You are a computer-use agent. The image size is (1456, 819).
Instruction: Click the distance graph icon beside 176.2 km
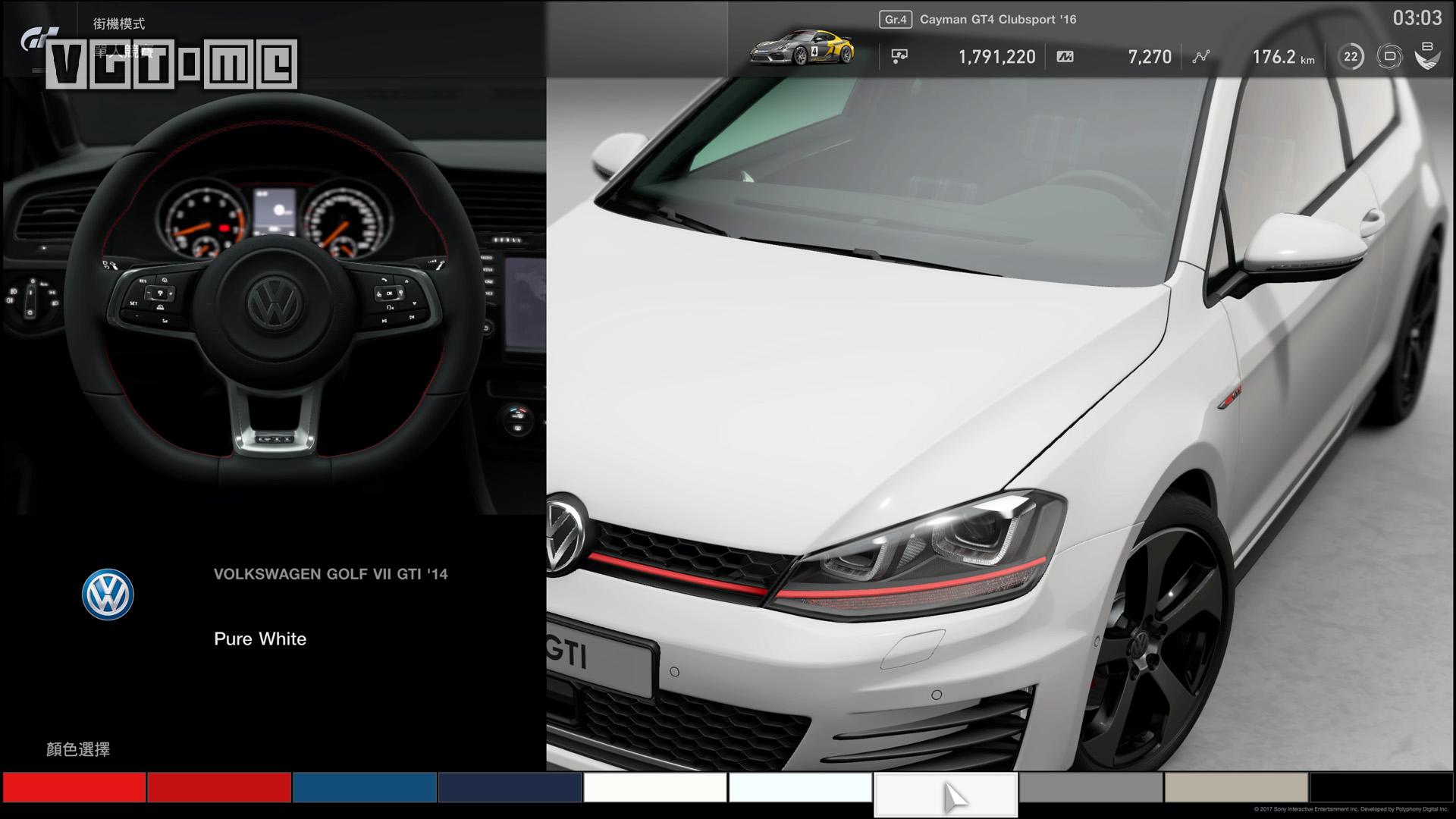(x=1200, y=56)
